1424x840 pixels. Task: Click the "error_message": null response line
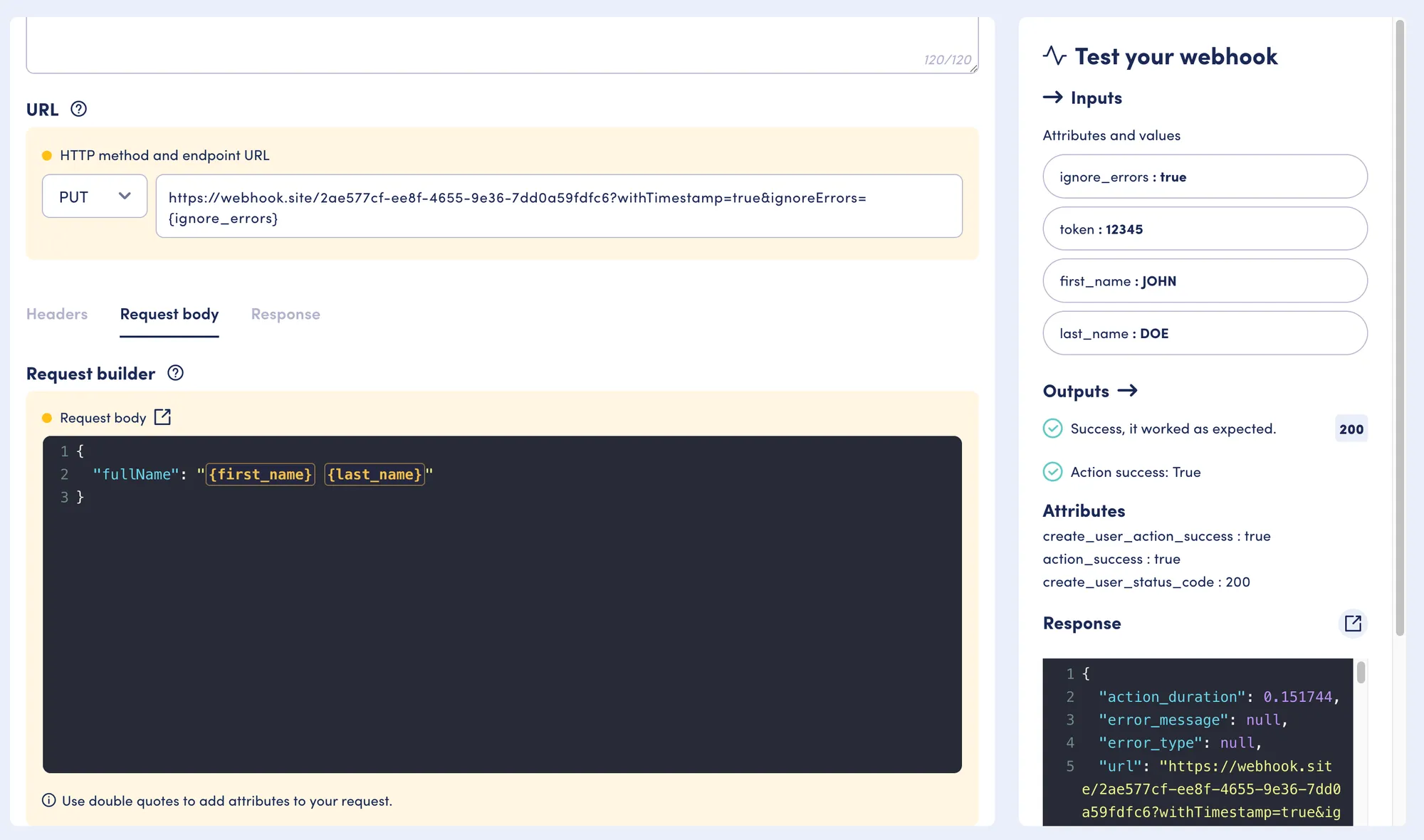[x=1193, y=720]
